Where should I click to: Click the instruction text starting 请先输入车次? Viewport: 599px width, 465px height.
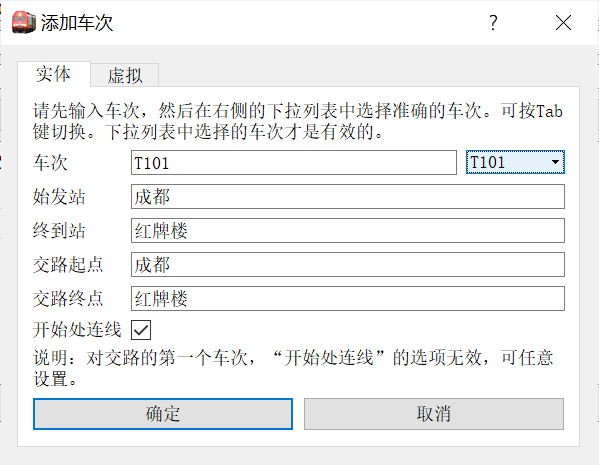pyautogui.click(x=298, y=122)
